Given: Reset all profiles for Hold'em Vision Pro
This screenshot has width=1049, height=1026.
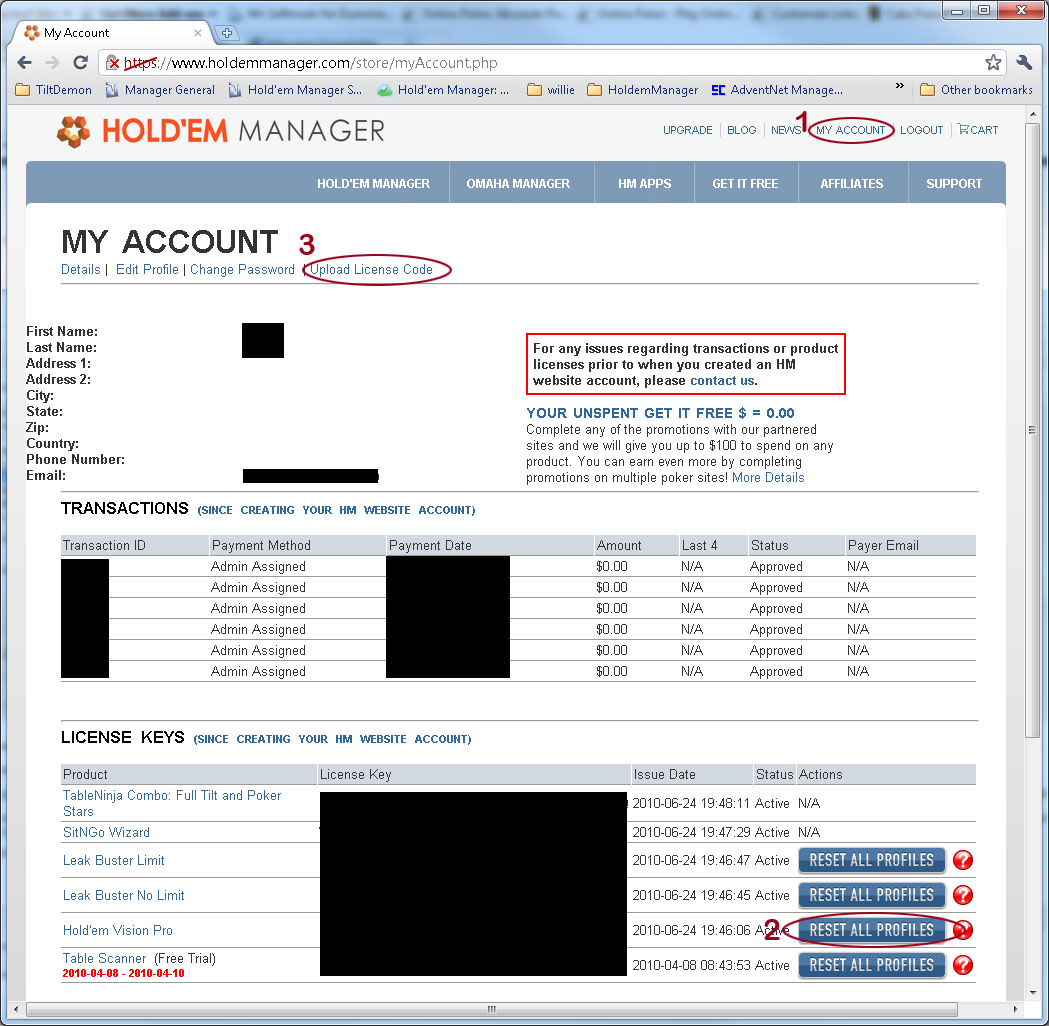Looking at the screenshot, I should pyautogui.click(x=872, y=930).
